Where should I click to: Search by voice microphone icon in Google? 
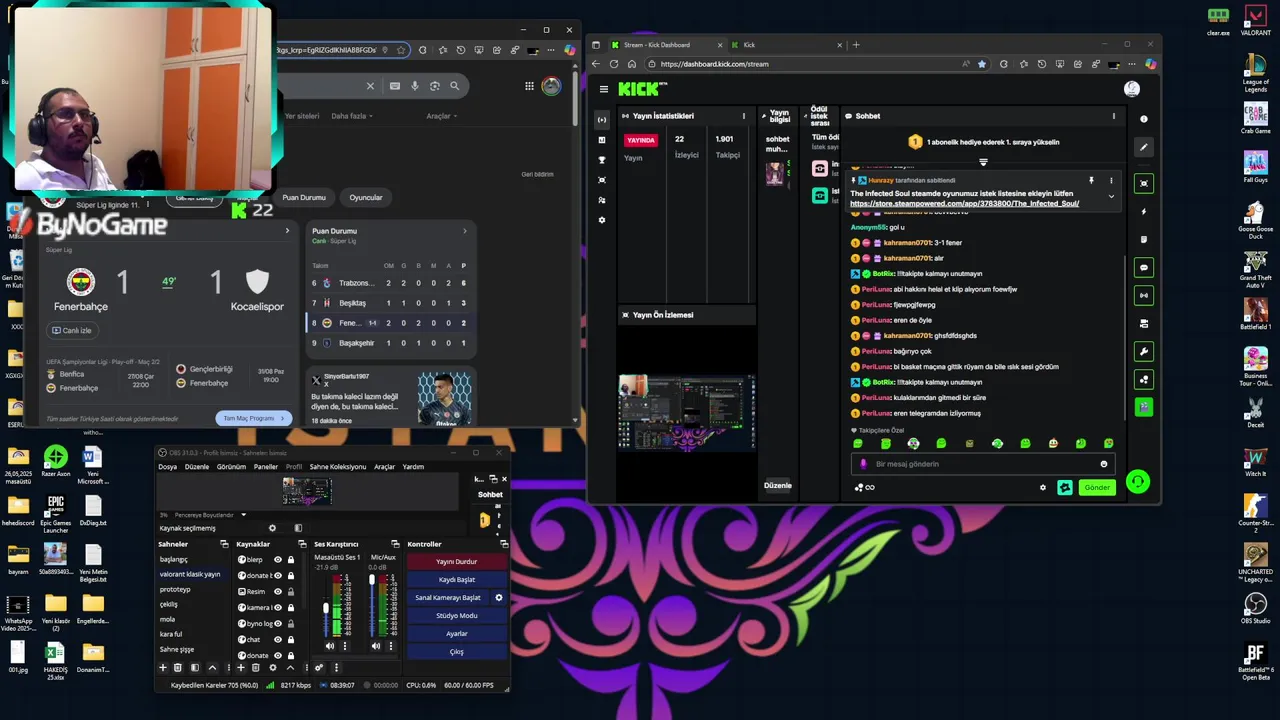(415, 86)
